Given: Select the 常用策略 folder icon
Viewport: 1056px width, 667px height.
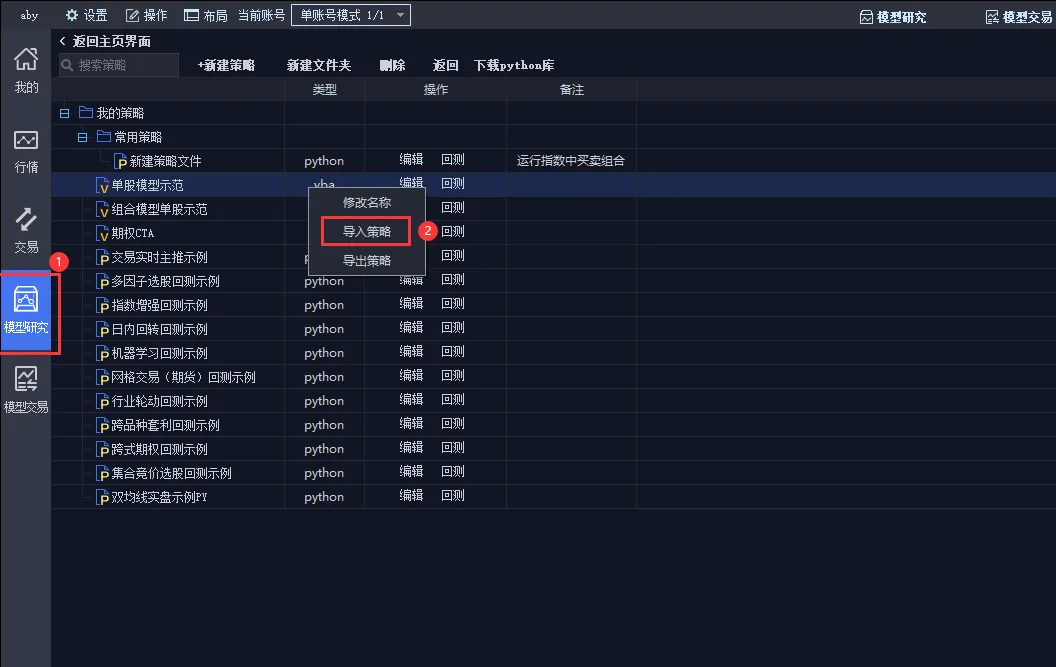Looking at the screenshot, I should tap(104, 136).
